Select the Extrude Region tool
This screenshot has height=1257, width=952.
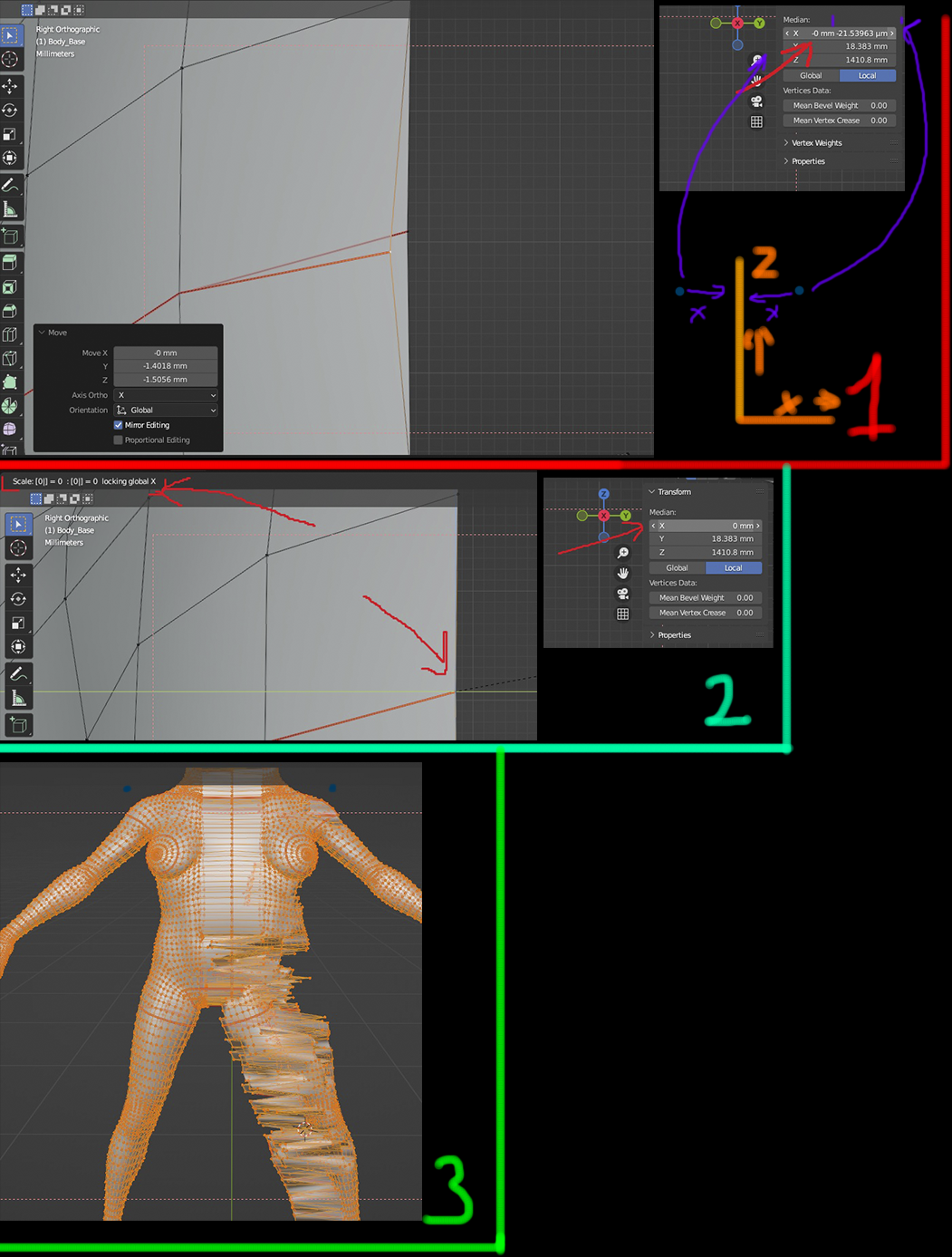[10, 262]
